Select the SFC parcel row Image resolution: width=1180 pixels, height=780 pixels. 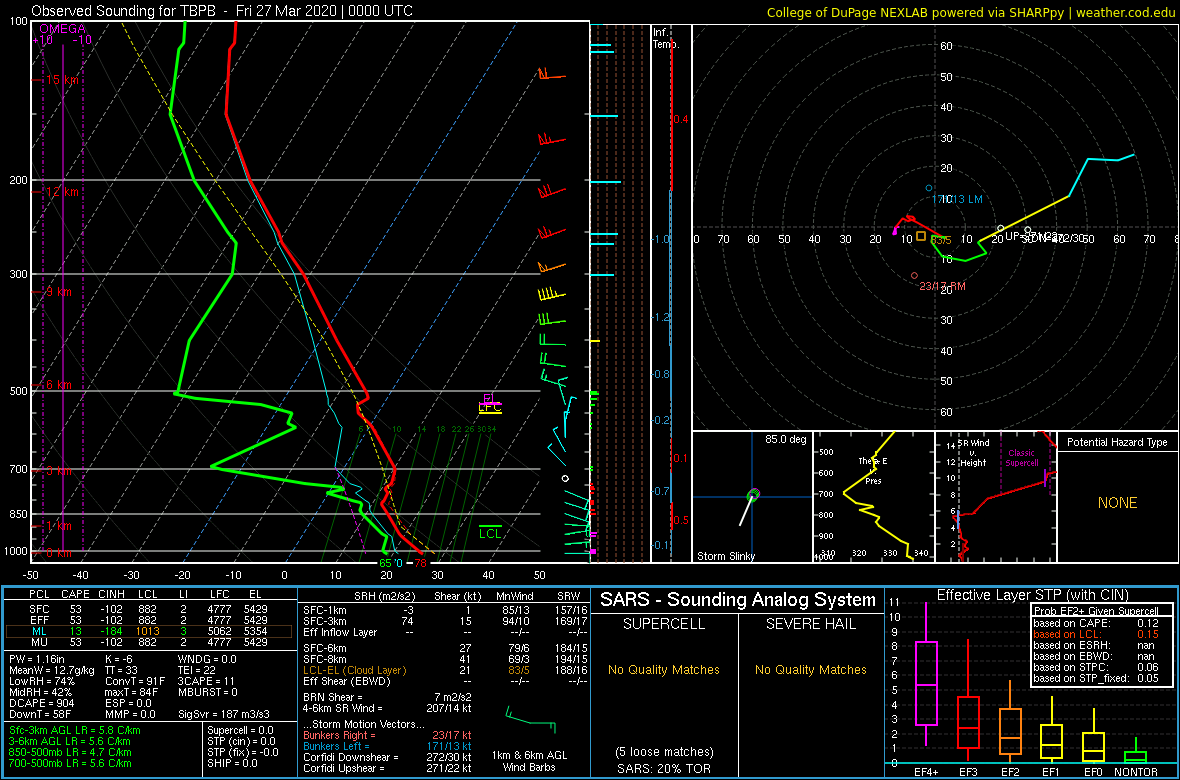[x=151, y=609]
